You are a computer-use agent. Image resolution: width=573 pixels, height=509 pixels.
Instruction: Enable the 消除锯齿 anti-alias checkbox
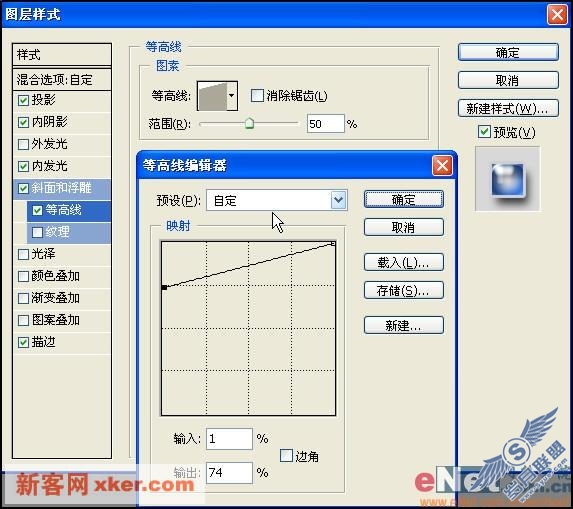point(257,96)
